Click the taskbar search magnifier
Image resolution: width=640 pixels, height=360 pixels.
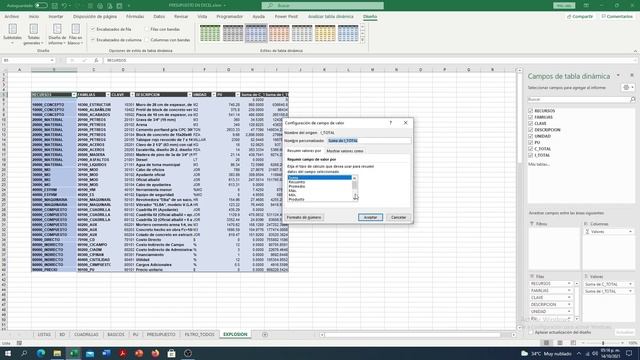[x=24, y=353]
